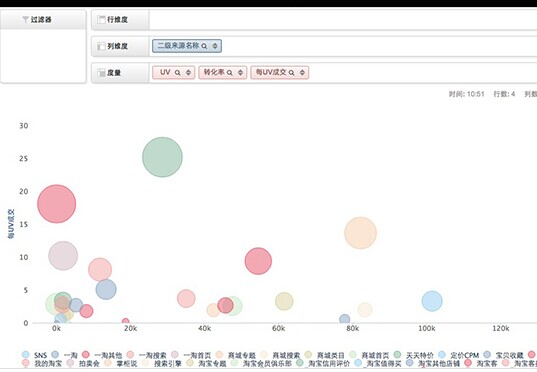The height and width of the screenshot is (372, 537).
Task: Open sort arrows on the UV pill
Action: tap(188, 73)
